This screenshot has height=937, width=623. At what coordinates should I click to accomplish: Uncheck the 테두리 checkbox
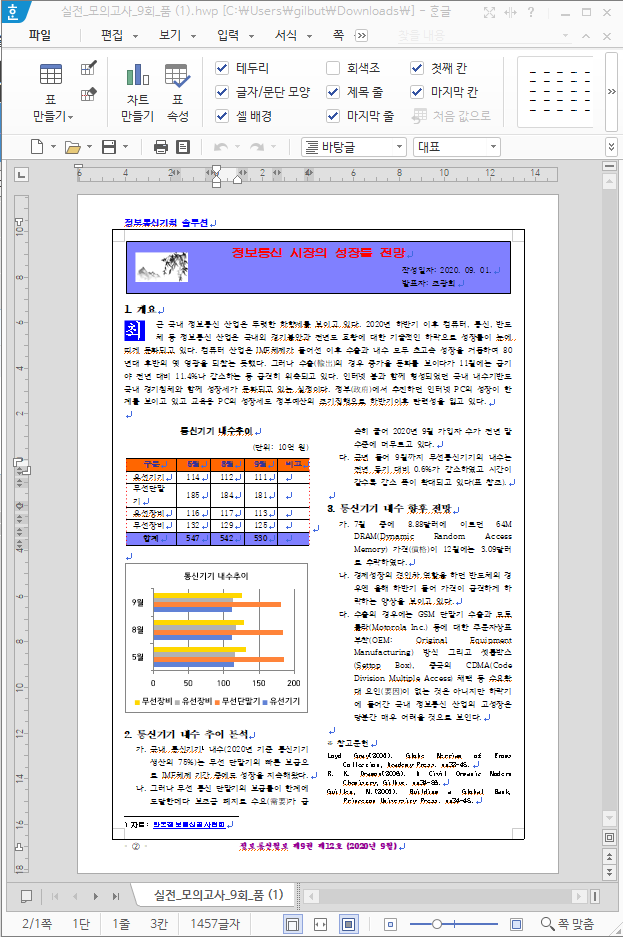click(222, 68)
